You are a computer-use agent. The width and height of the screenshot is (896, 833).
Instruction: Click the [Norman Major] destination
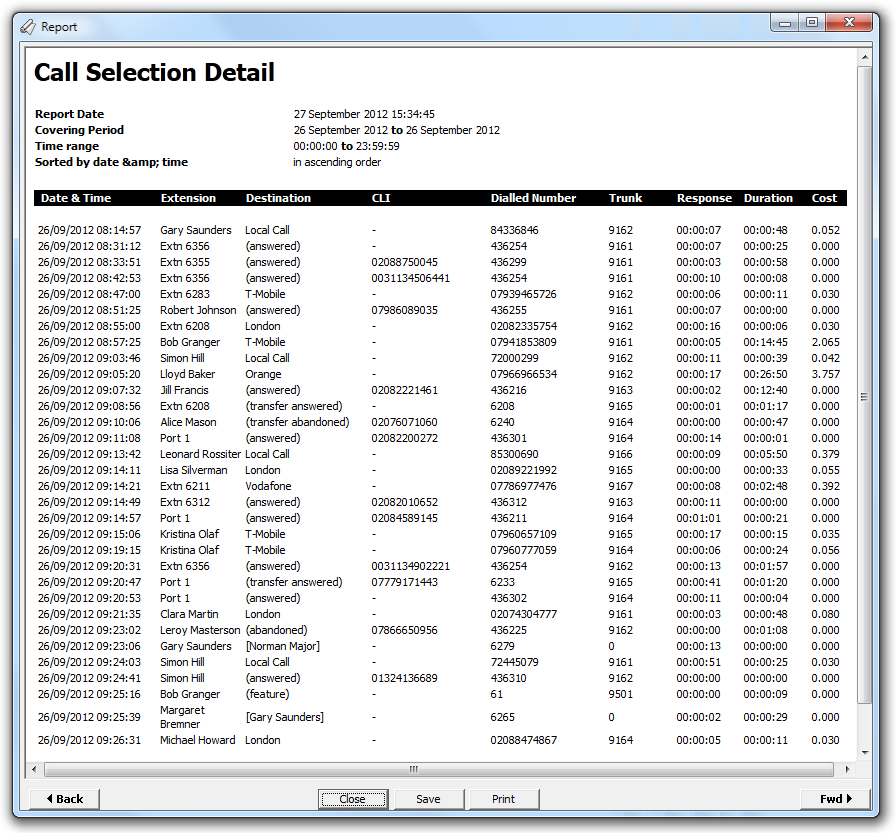tap(282, 646)
